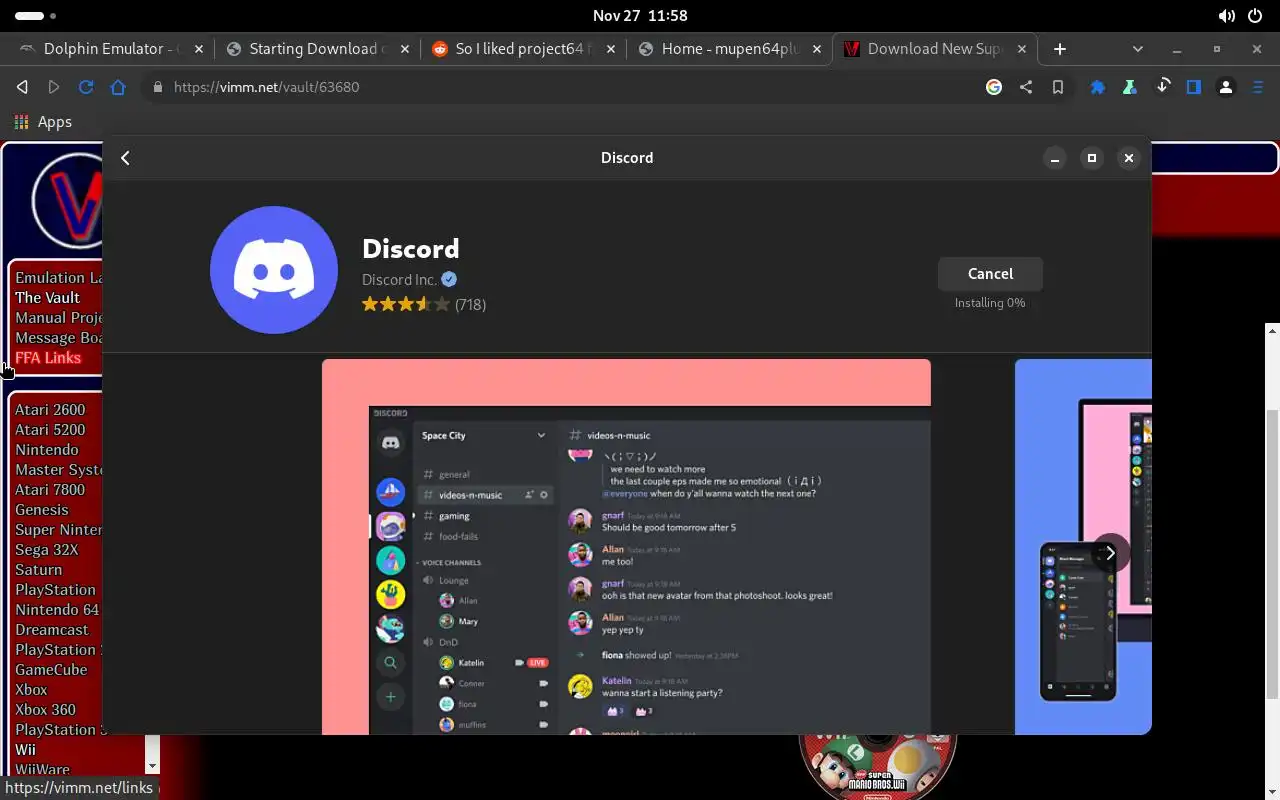Select the Download New Super Mario tab
The height and width of the screenshot is (800, 1280).
935,49
